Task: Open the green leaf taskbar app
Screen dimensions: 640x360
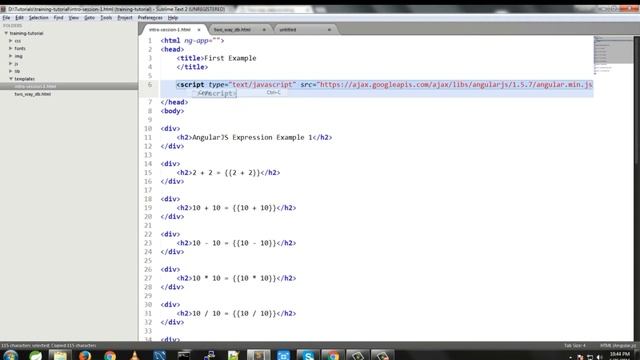Action: pos(36,355)
